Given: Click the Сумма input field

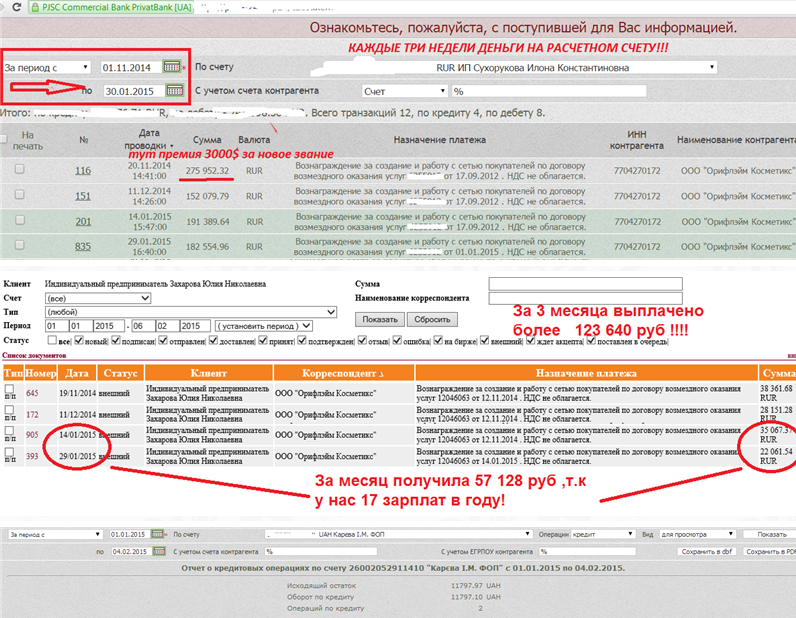Looking at the screenshot, I should [x=585, y=284].
